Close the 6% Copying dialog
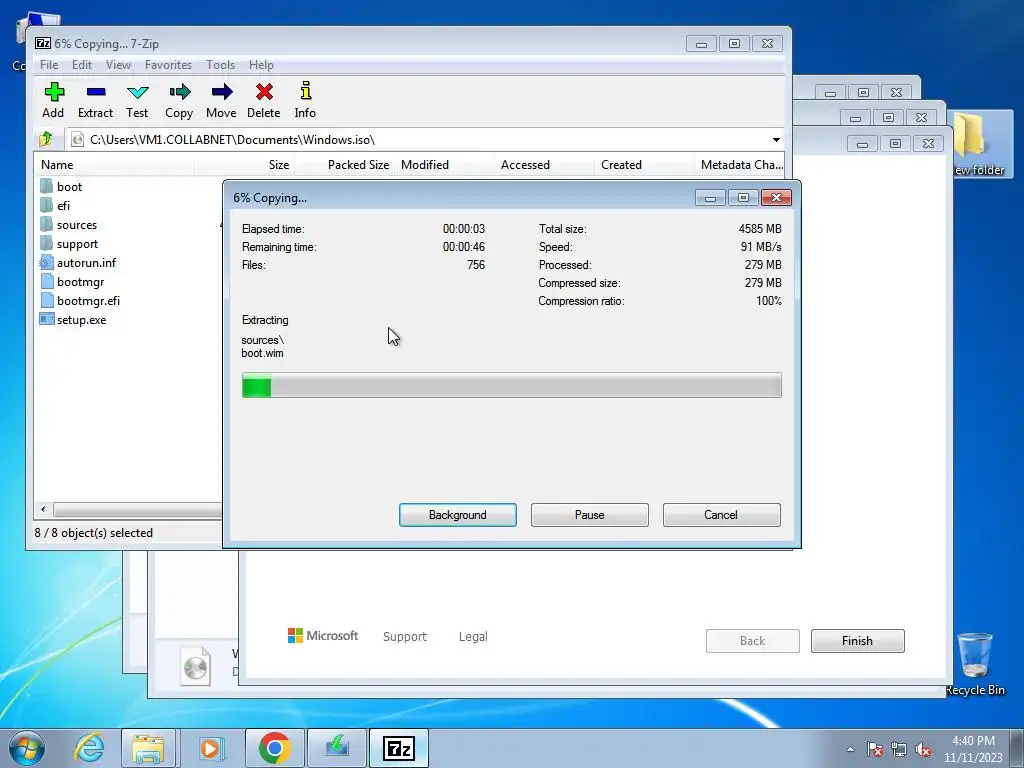 pyautogui.click(x=776, y=197)
